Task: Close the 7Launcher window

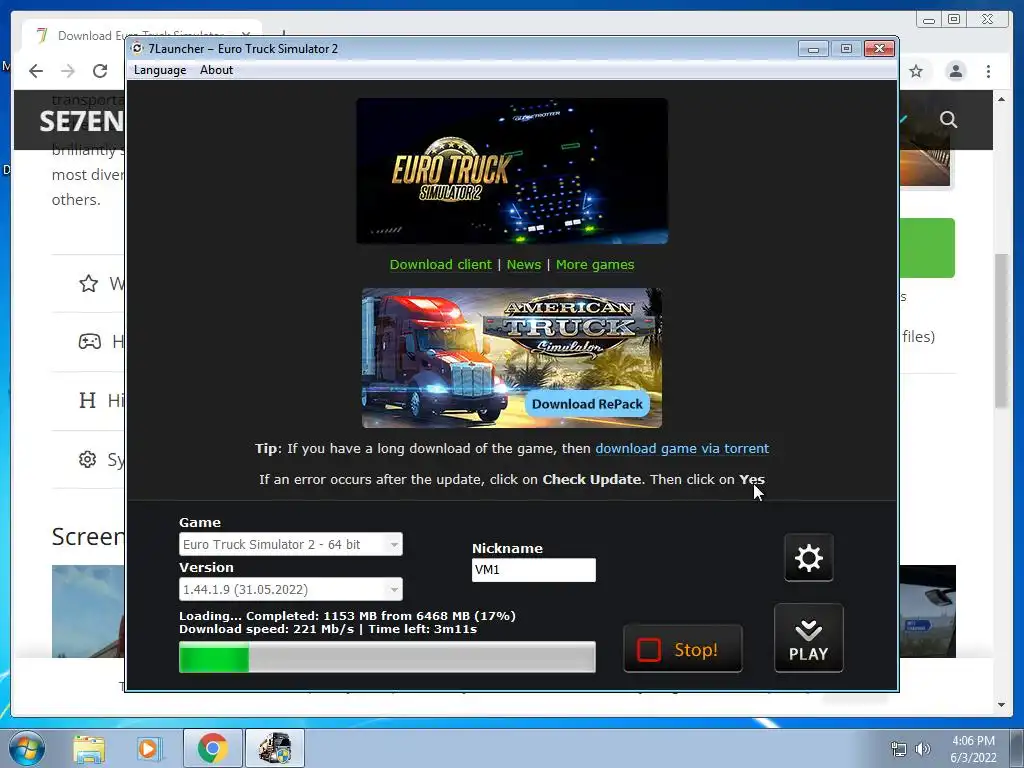Action: [879, 49]
